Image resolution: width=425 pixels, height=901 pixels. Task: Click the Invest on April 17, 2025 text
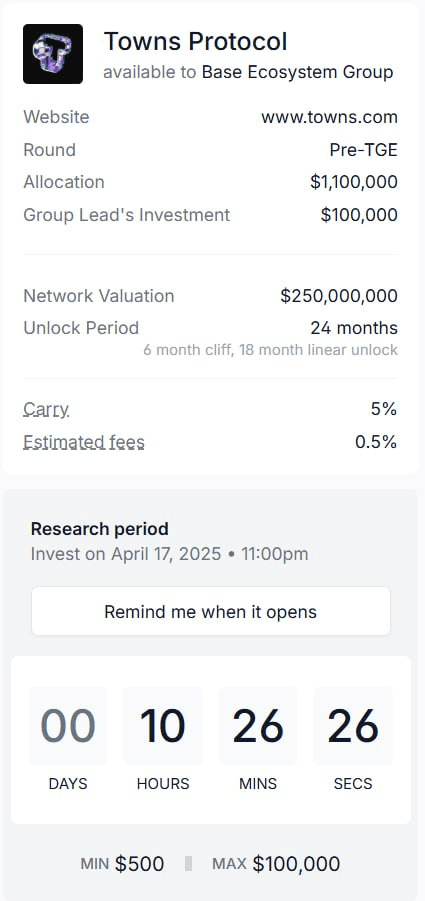click(x=126, y=555)
